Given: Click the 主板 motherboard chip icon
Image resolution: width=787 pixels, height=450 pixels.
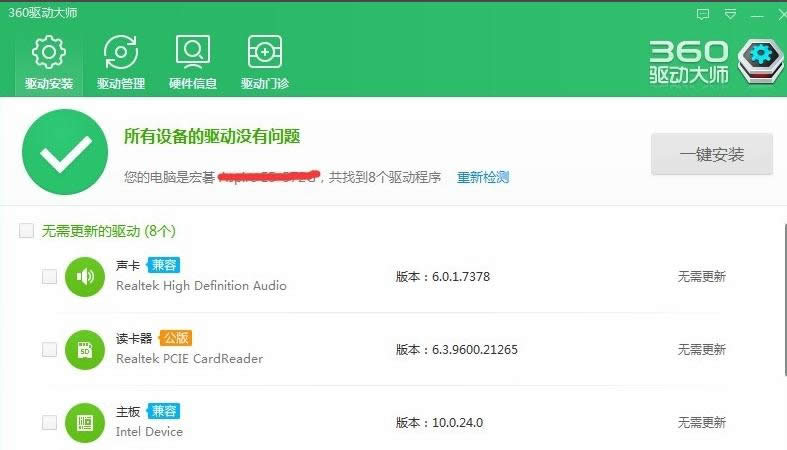Looking at the screenshot, I should (x=85, y=422).
